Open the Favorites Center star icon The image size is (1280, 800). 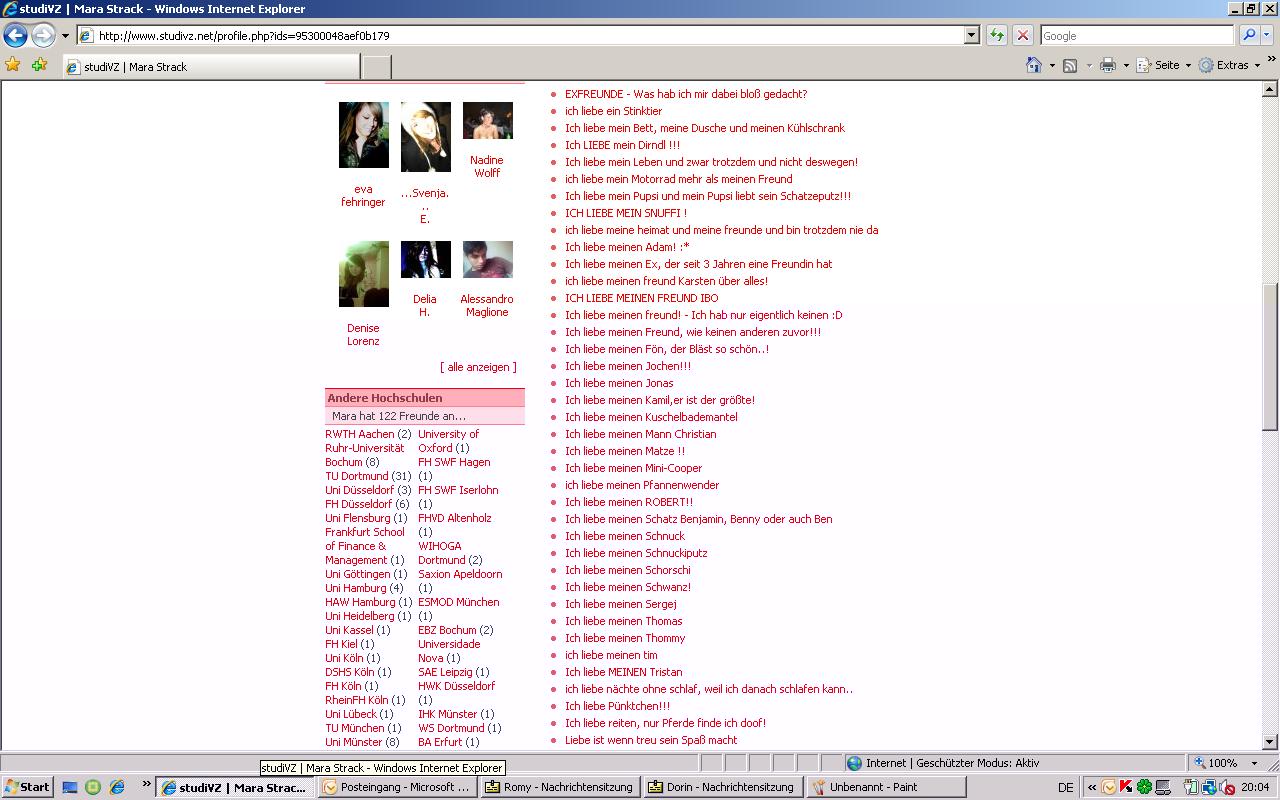point(13,65)
